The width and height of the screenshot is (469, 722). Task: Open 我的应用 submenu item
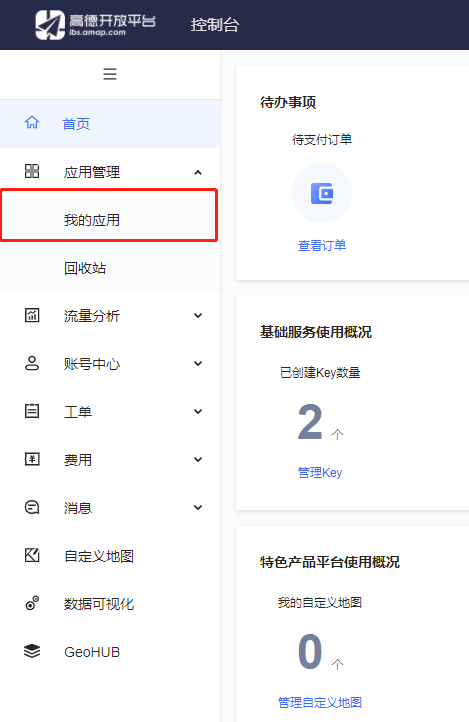110,220
